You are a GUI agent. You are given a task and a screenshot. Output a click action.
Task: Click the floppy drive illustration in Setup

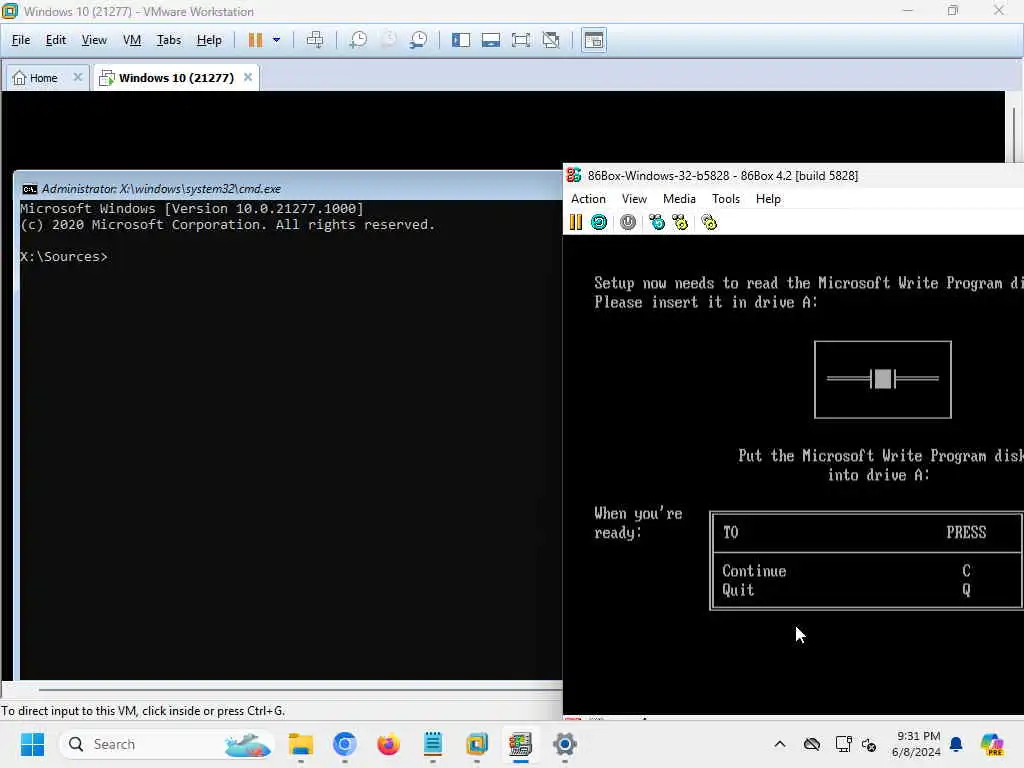click(x=883, y=379)
